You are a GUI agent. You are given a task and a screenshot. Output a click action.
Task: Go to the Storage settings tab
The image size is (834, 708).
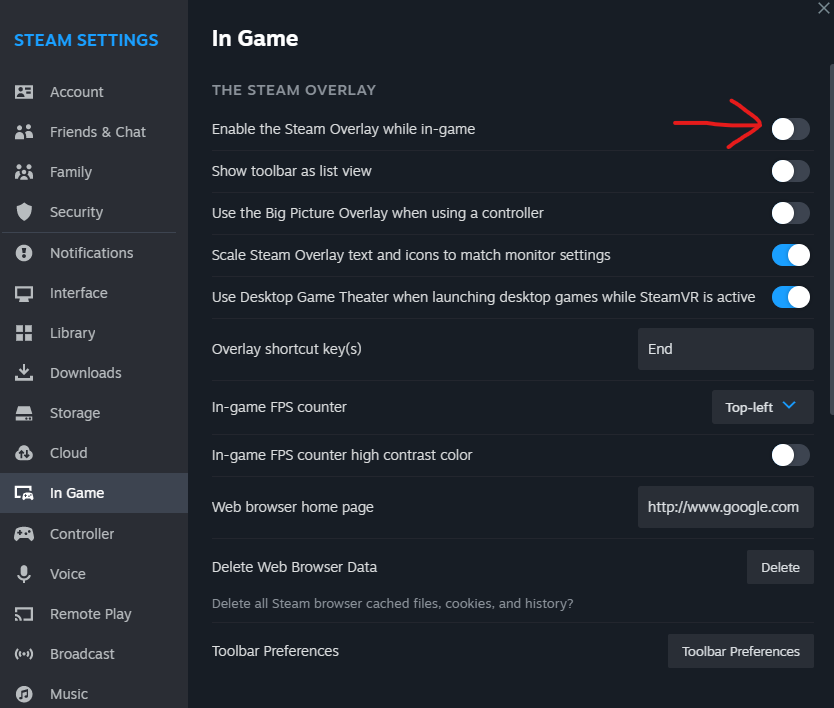[x=75, y=413]
